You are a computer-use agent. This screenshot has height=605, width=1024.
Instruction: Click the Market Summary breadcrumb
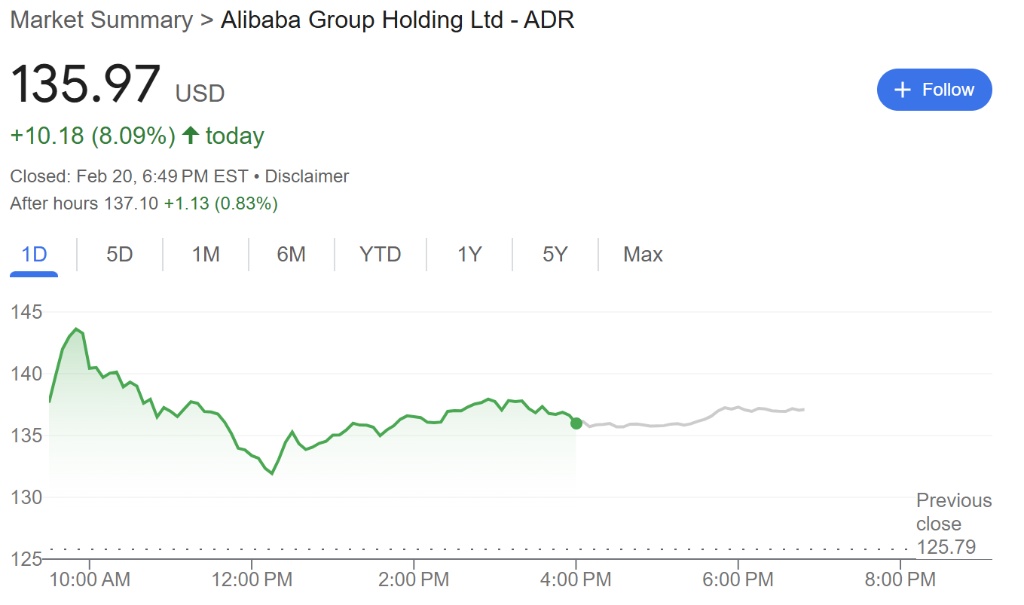(101, 20)
